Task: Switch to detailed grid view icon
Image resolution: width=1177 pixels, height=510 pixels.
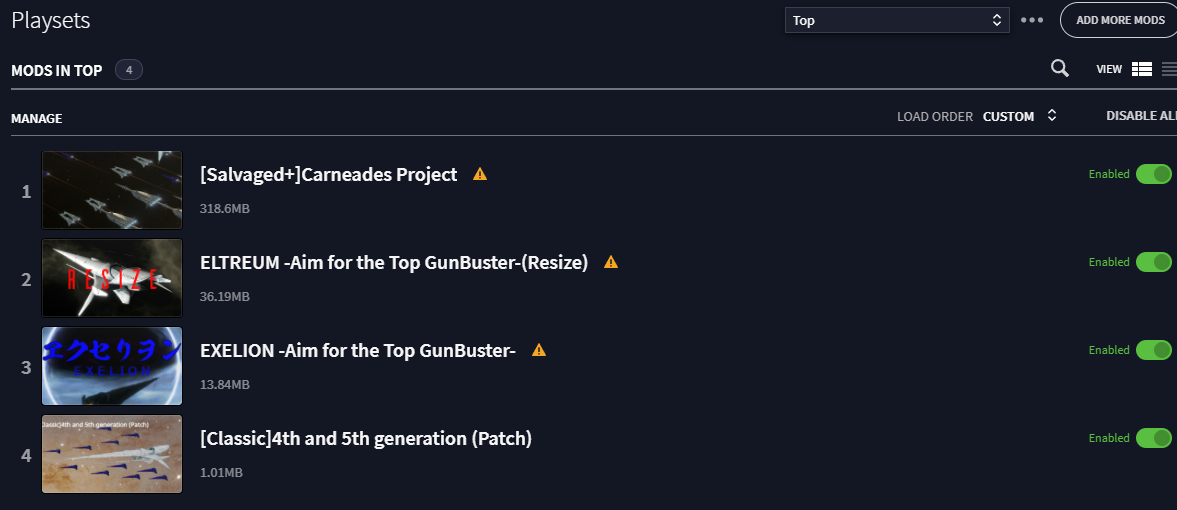Action: click(x=1142, y=69)
